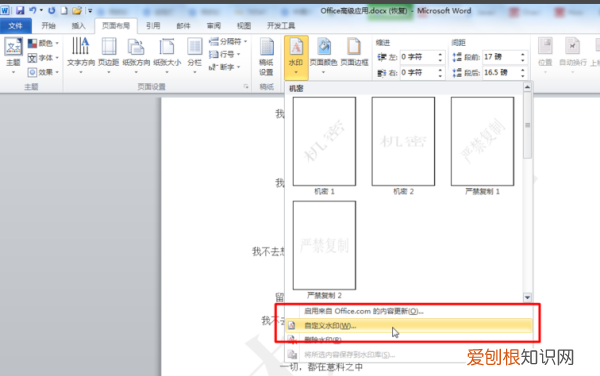Select the 页面布局 (Page Layout) tab
This screenshot has height=376, width=600.
[116, 26]
